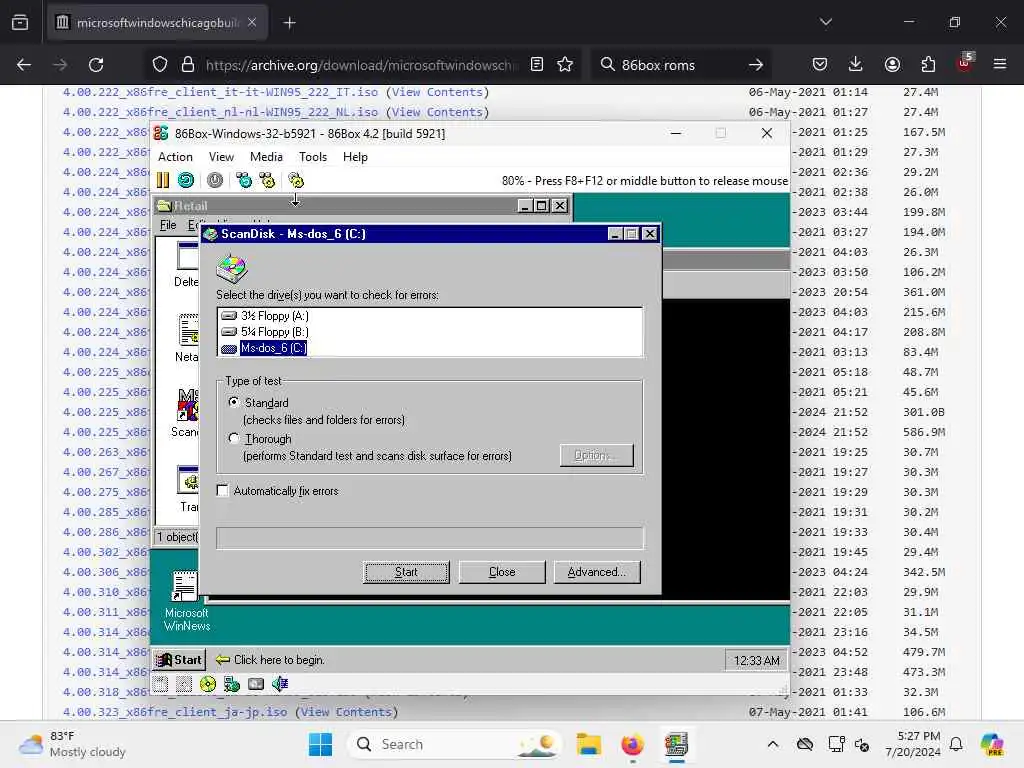Viewport: 1024px width, 768px height.
Task: Click the ScanDisk Start button
Action: (406, 571)
